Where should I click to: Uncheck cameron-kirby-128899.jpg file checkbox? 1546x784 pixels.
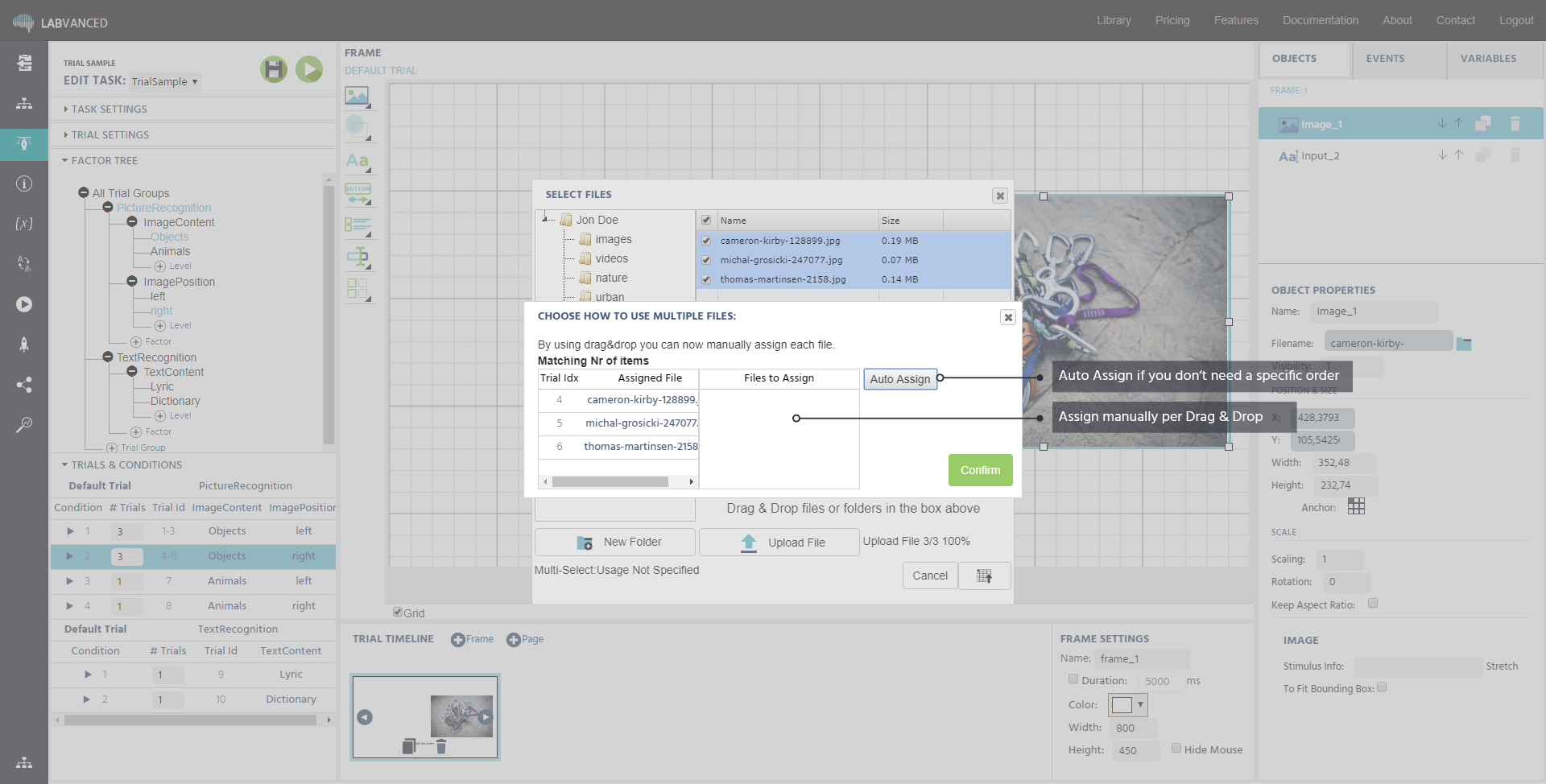(x=706, y=241)
